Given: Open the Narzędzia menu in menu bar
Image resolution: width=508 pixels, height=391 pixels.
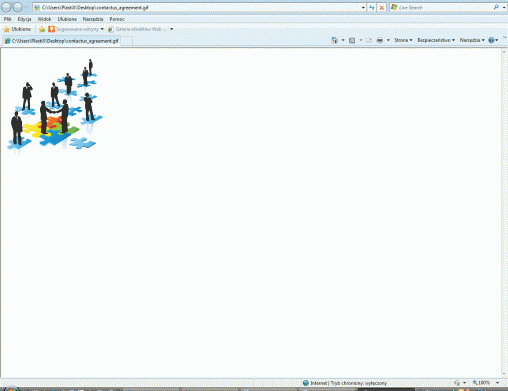Looking at the screenshot, I should (x=93, y=19).
